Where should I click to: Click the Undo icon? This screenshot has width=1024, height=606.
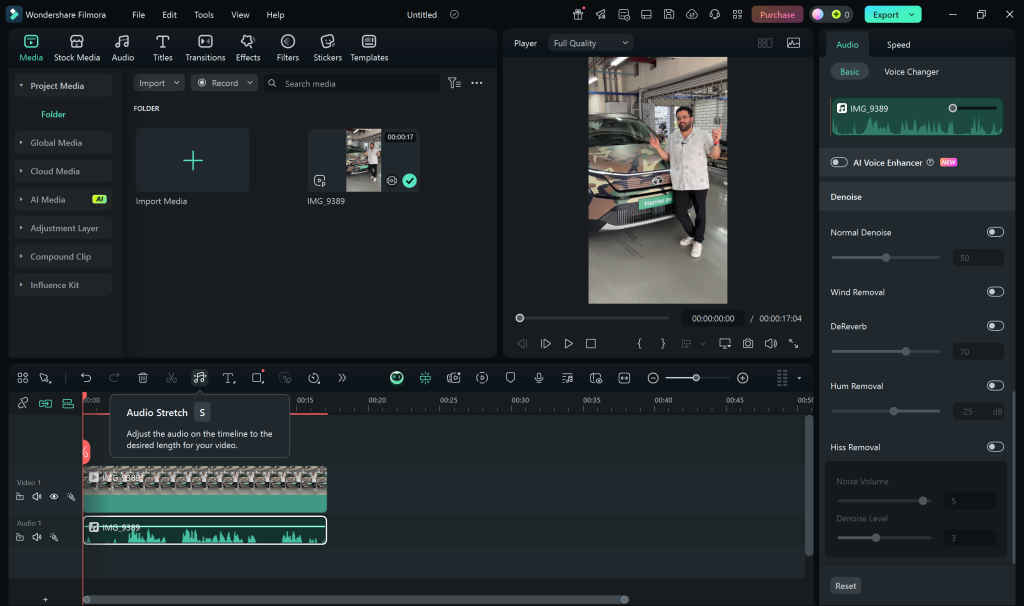[86, 377]
